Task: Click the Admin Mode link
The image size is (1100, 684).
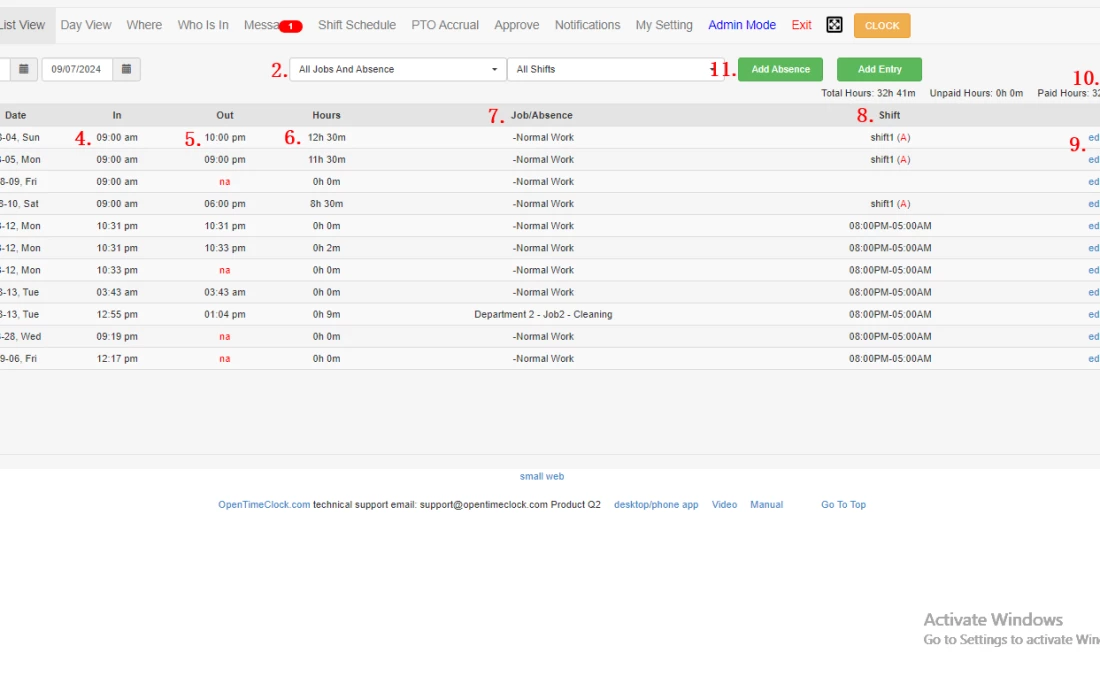Action: coord(742,25)
